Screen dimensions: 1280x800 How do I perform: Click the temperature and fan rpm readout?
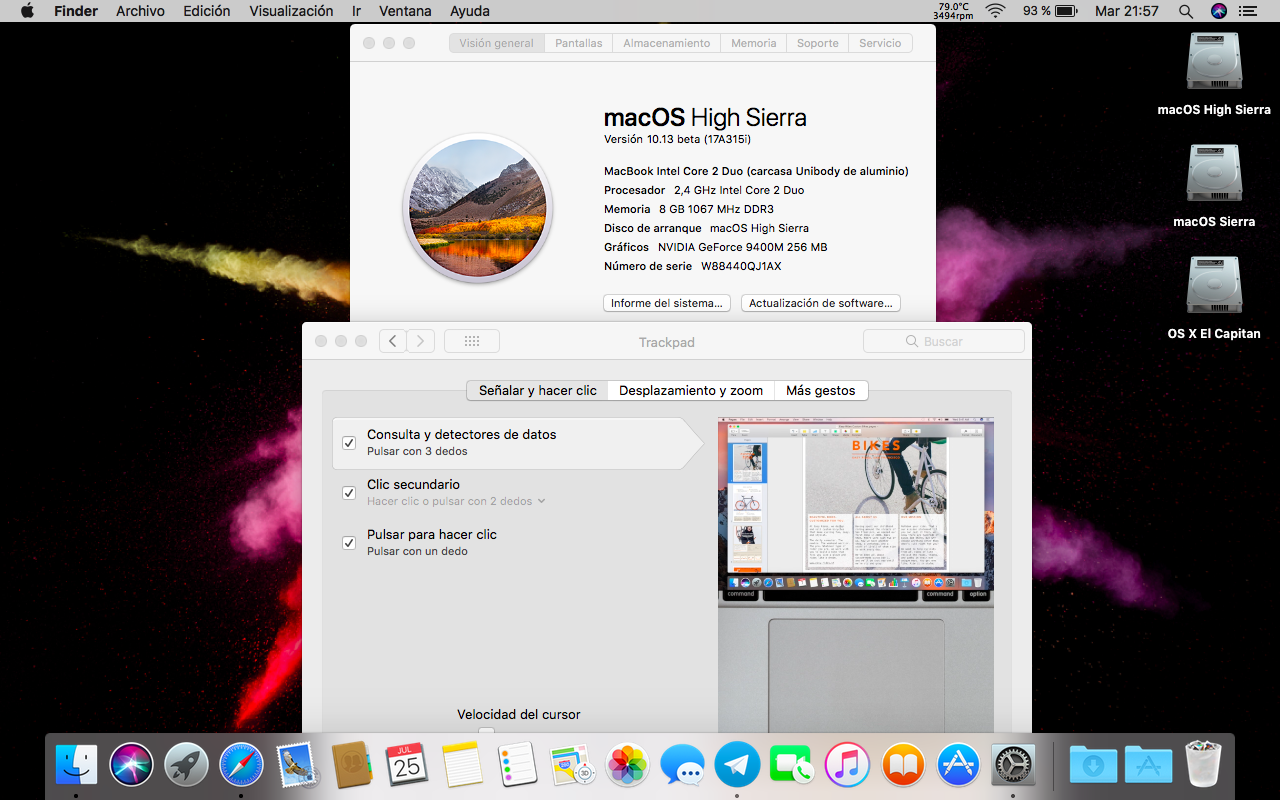point(953,11)
